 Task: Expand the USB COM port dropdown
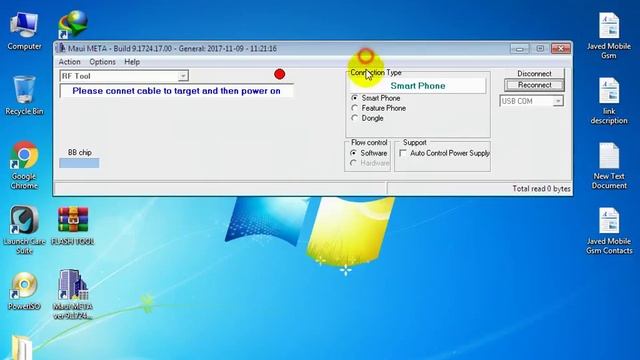coord(558,101)
